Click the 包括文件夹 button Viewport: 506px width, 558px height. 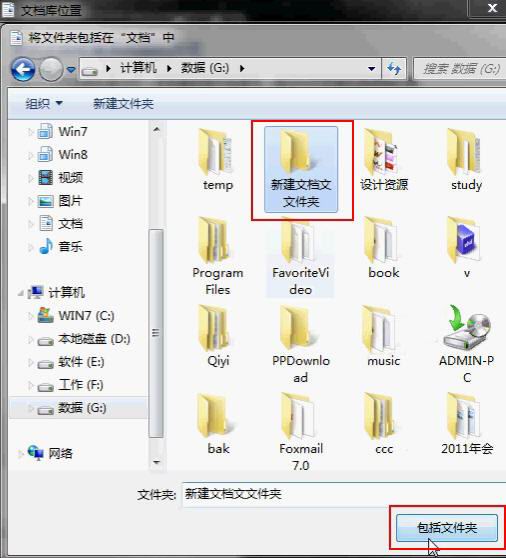click(x=447, y=528)
